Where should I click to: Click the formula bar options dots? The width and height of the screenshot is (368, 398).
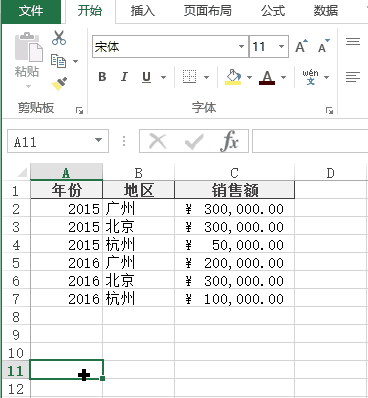(124, 141)
